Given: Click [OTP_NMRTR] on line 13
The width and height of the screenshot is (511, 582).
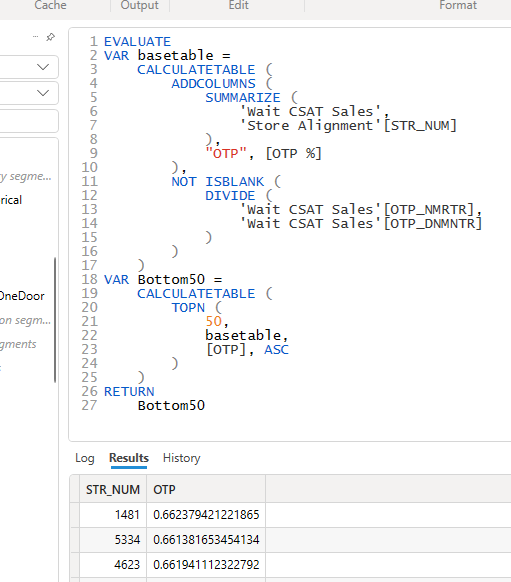Looking at the screenshot, I should 429,210.
